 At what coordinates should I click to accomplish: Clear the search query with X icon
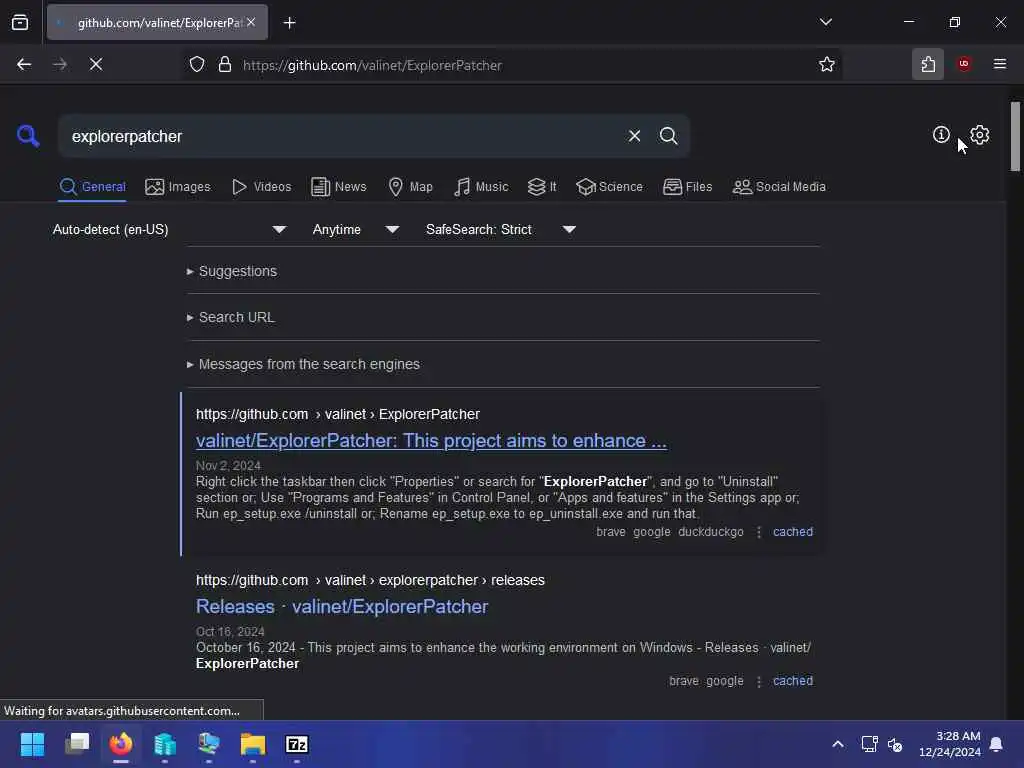click(x=634, y=136)
